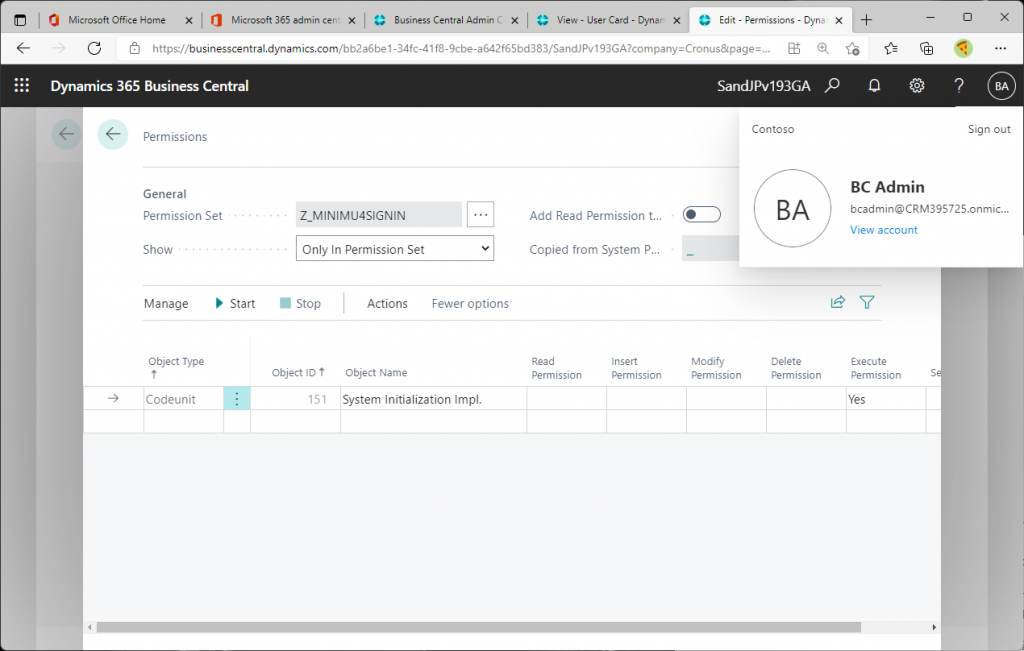This screenshot has height=651, width=1024.
Task: Open the browser Favorites star list
Action: click(891, 48)
